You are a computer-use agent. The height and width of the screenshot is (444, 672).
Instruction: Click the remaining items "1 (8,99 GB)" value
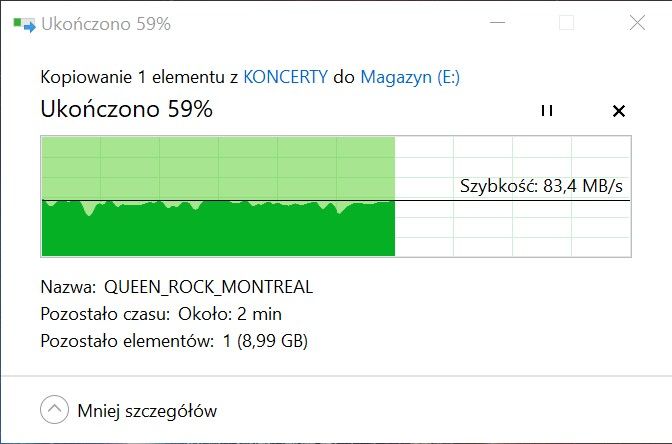pyautogui.click(x=264, y=341)
